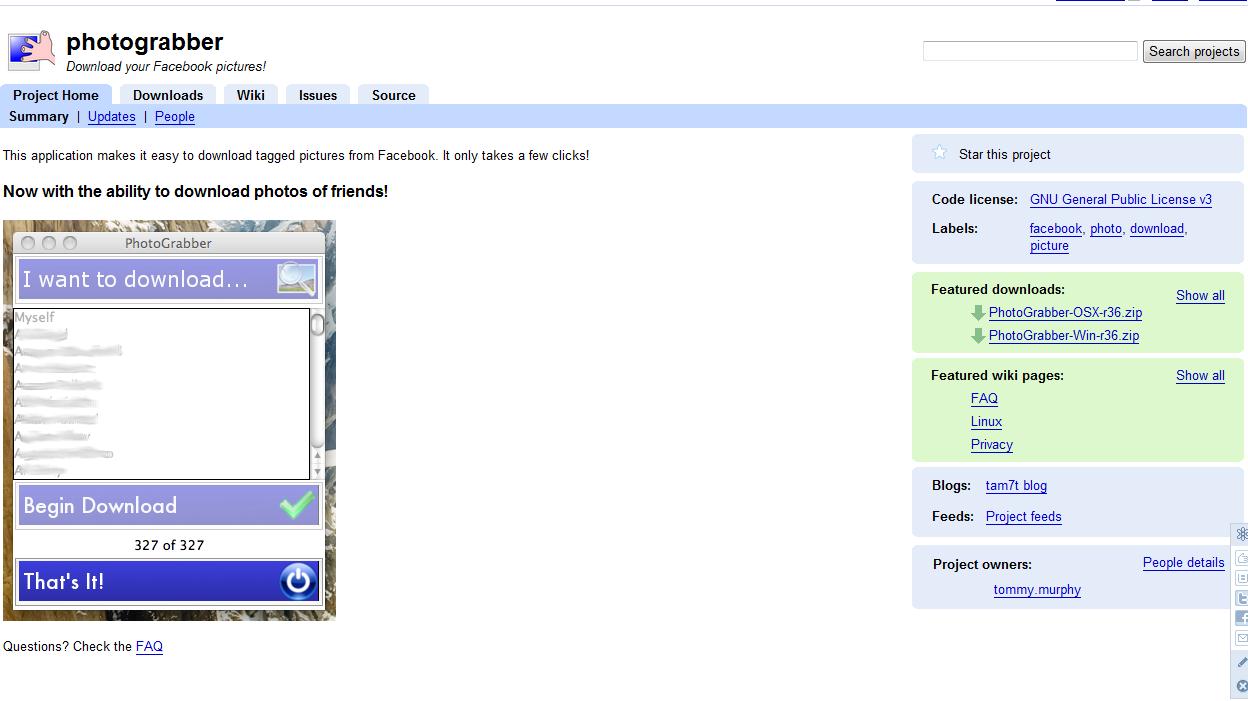The image size is (1248, 701).
Task: Open the Source tab
Action: (394, 95)
